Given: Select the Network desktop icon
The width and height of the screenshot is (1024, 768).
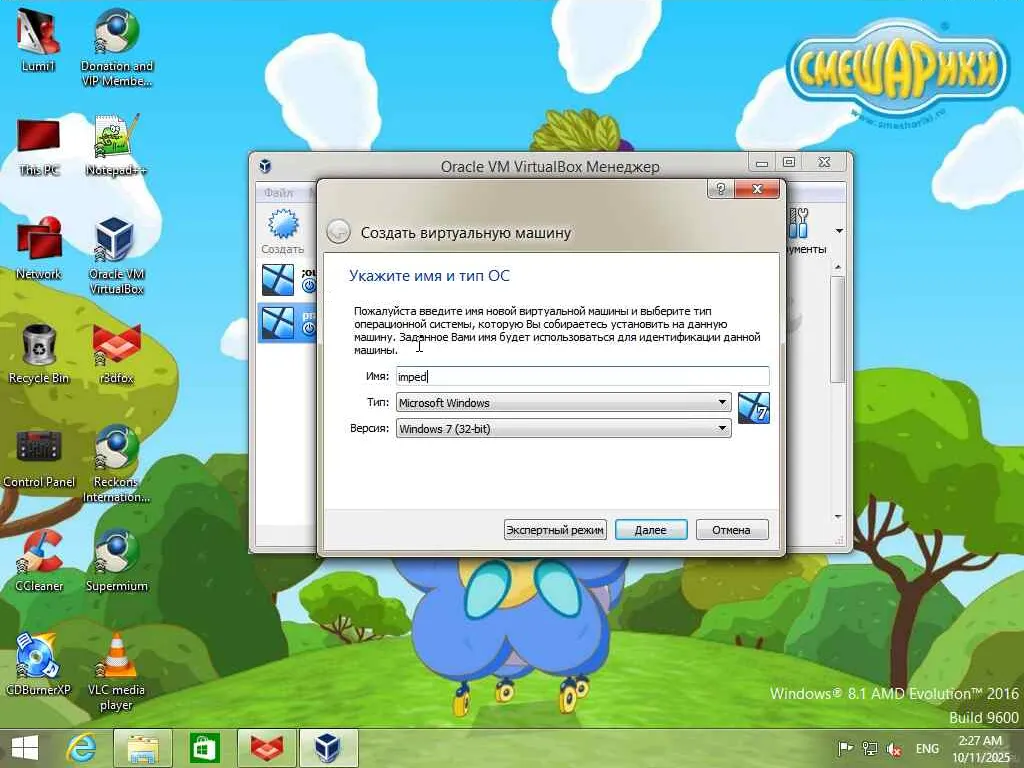Looking at the screenshot, I should coord(39,248).
